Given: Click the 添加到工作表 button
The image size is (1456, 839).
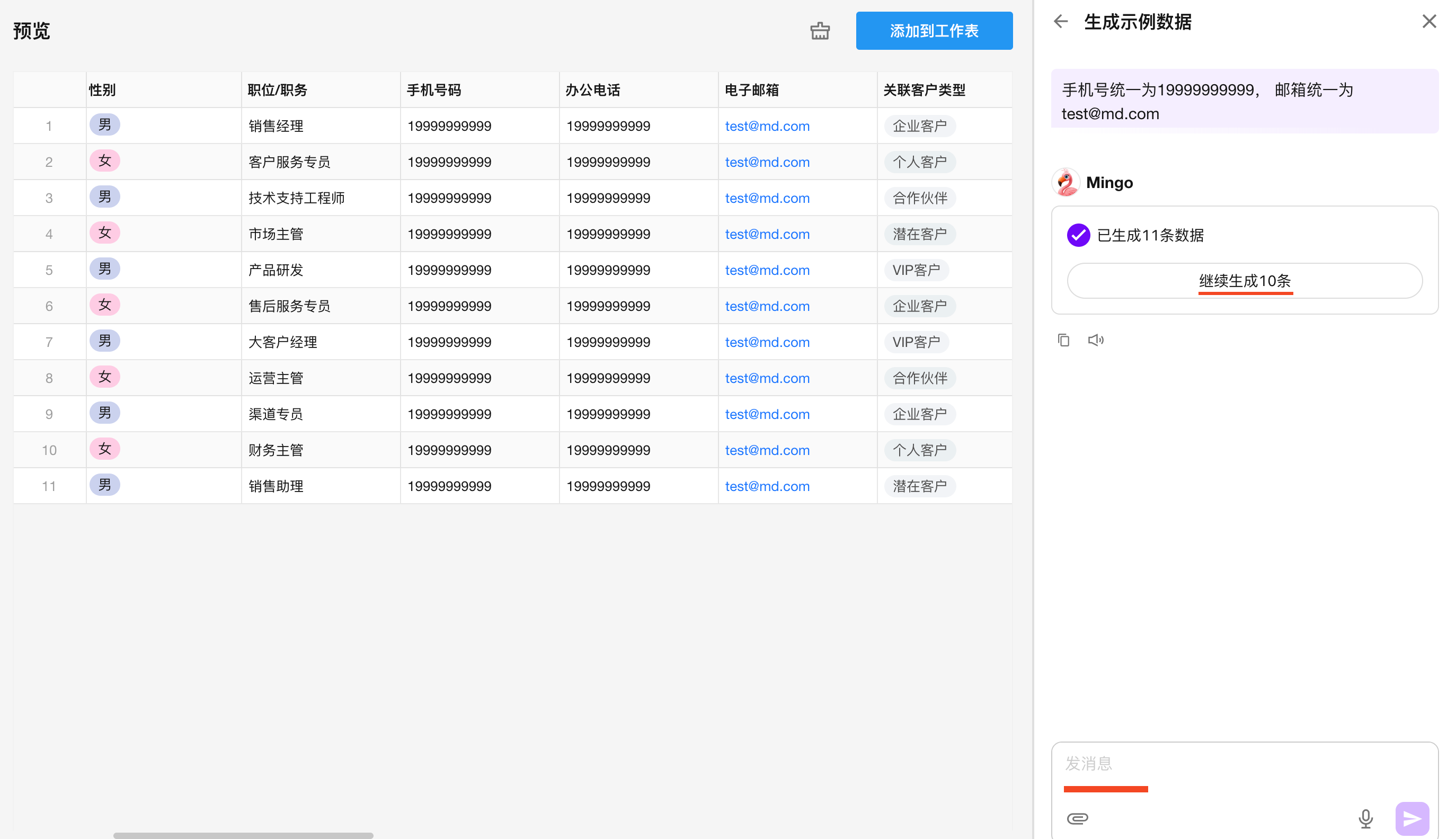Looking at the screenshot, I should [x=934, y=31].
